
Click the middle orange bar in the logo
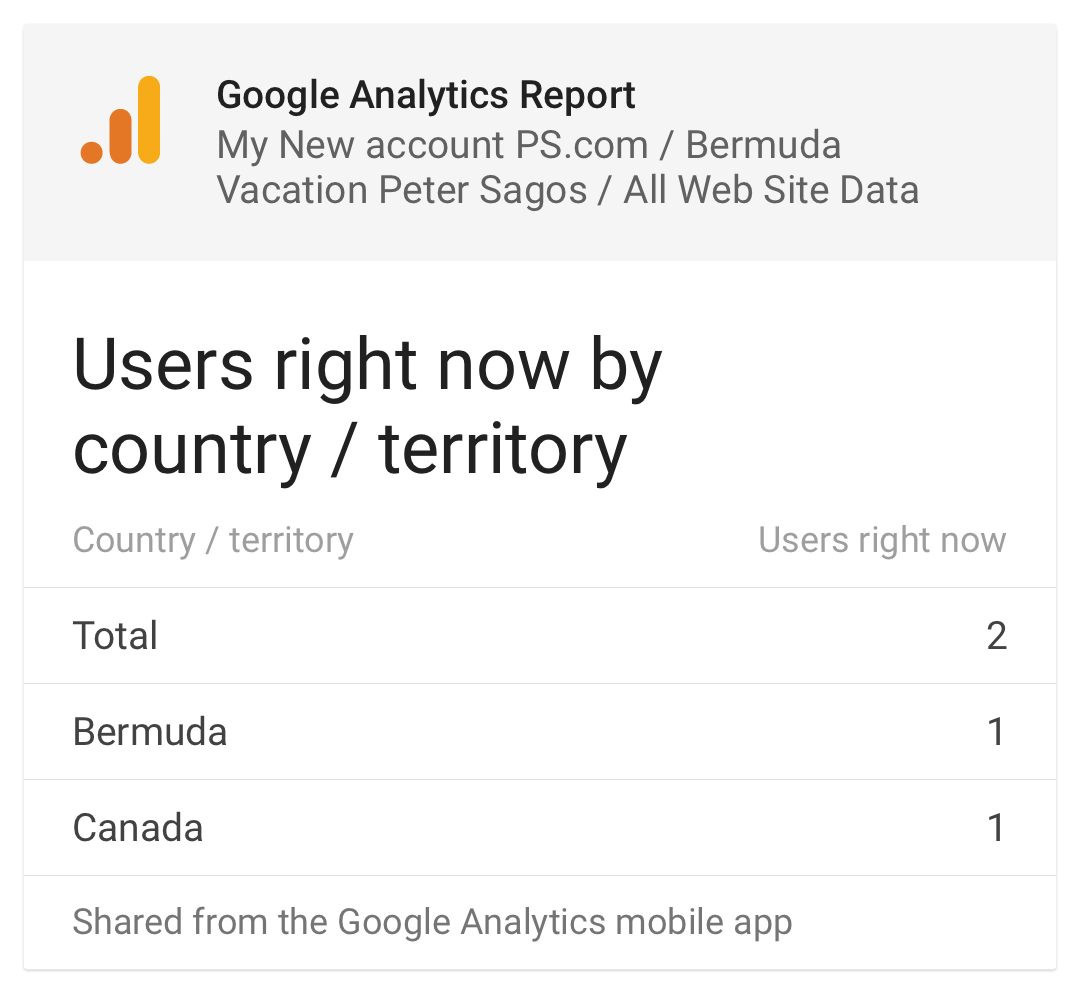[121, 136]
